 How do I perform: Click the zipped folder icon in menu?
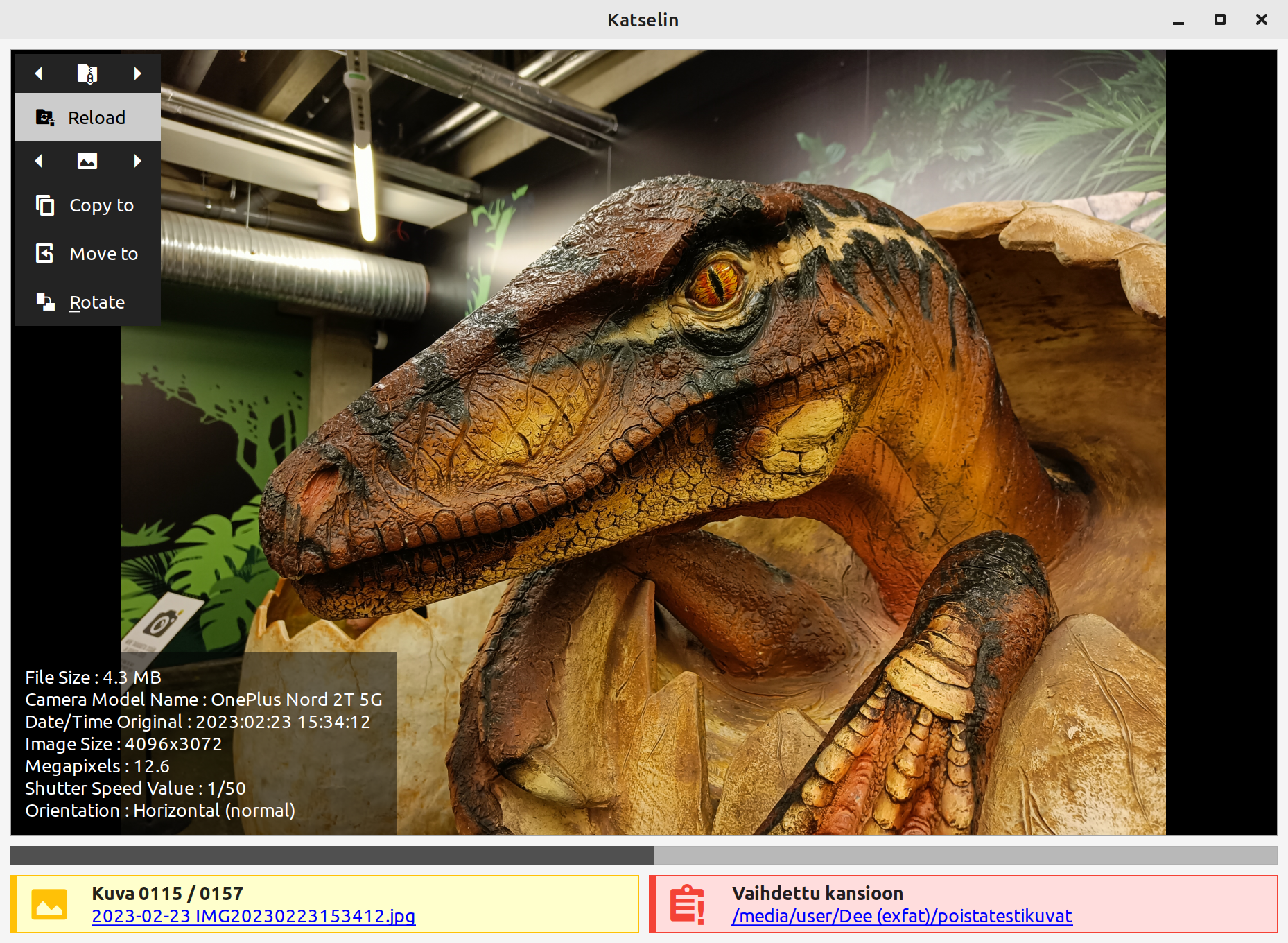[87, 73]
